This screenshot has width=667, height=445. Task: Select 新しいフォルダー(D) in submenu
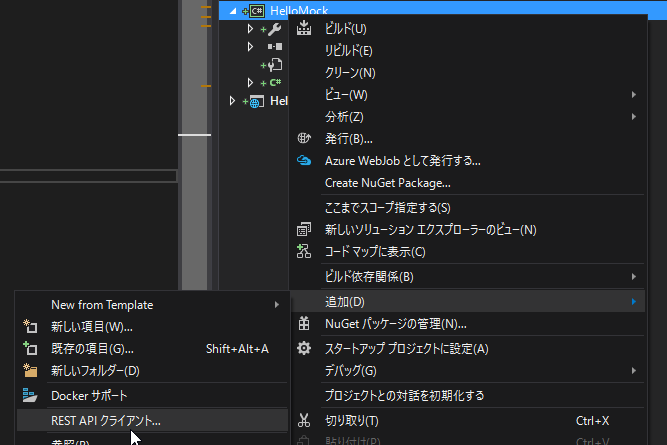coord(152,371)
